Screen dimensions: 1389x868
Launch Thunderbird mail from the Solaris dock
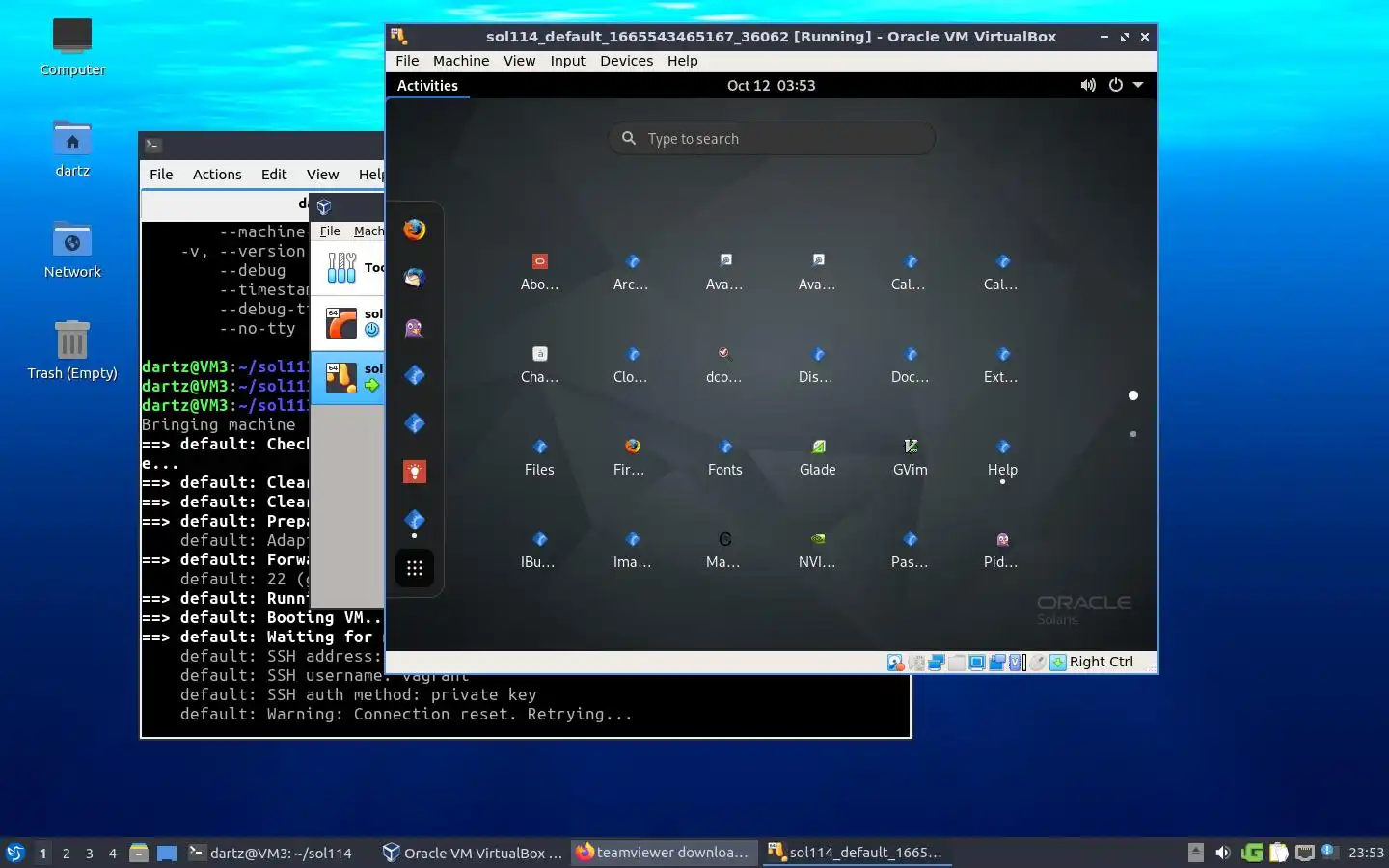click(415, 278)
